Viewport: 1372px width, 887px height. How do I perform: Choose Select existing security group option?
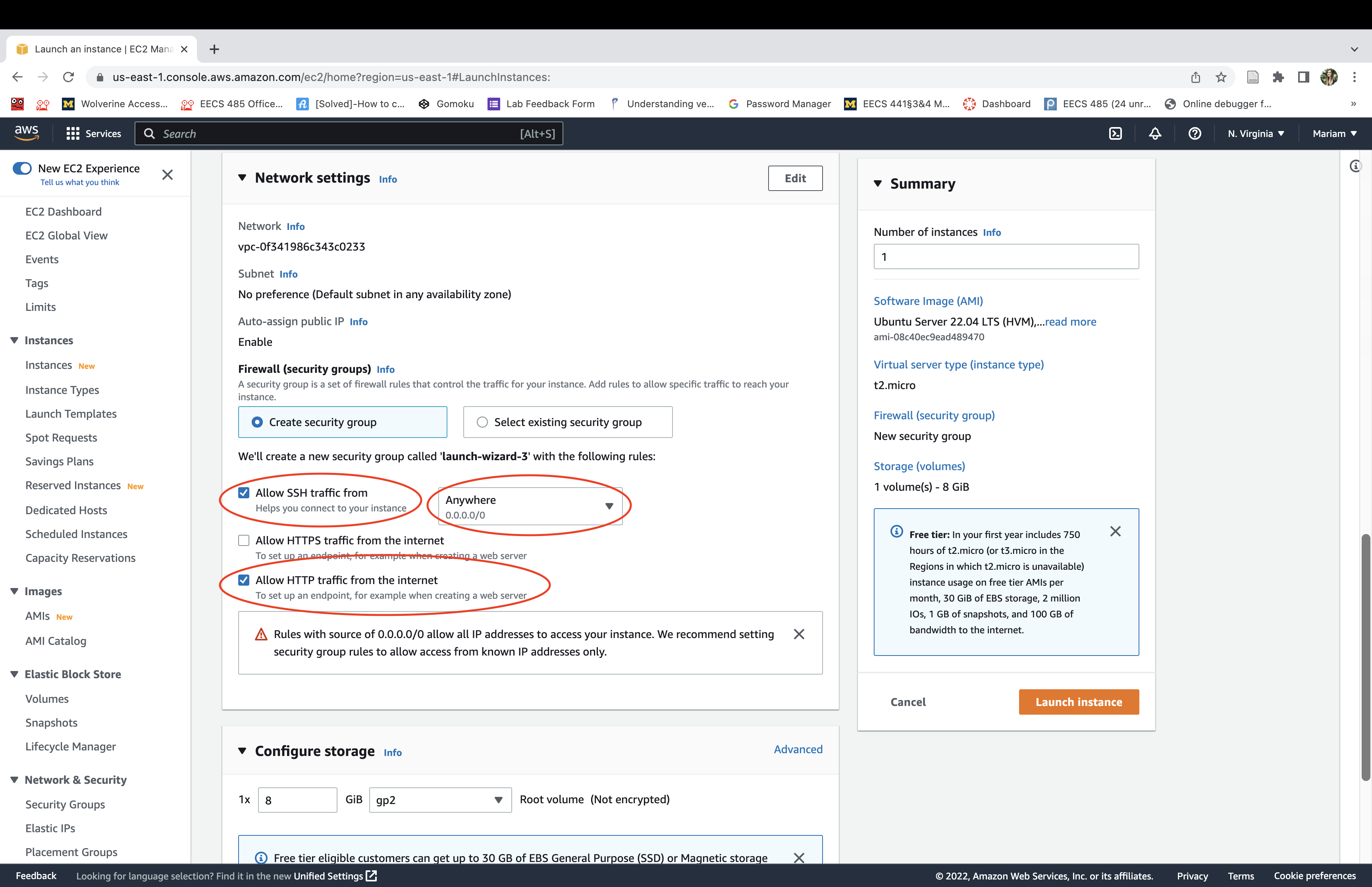coord(482,422)
